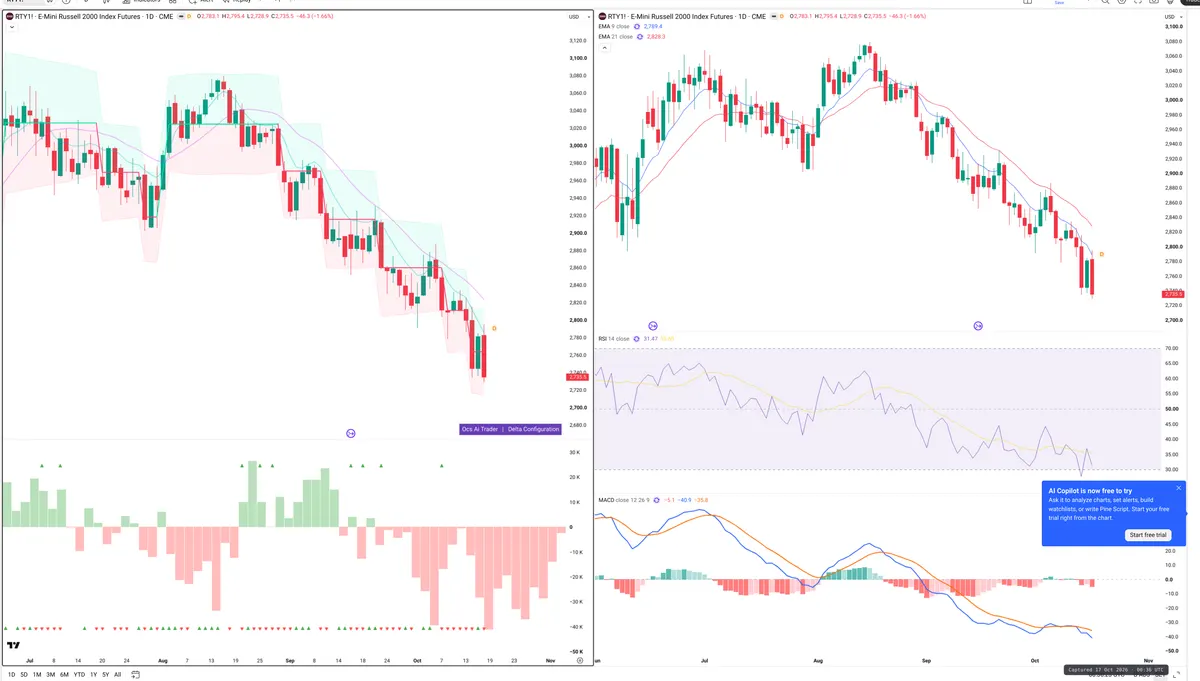
Task: Click the icon beside EMA 9 close
Action: (x=638, y=26)
